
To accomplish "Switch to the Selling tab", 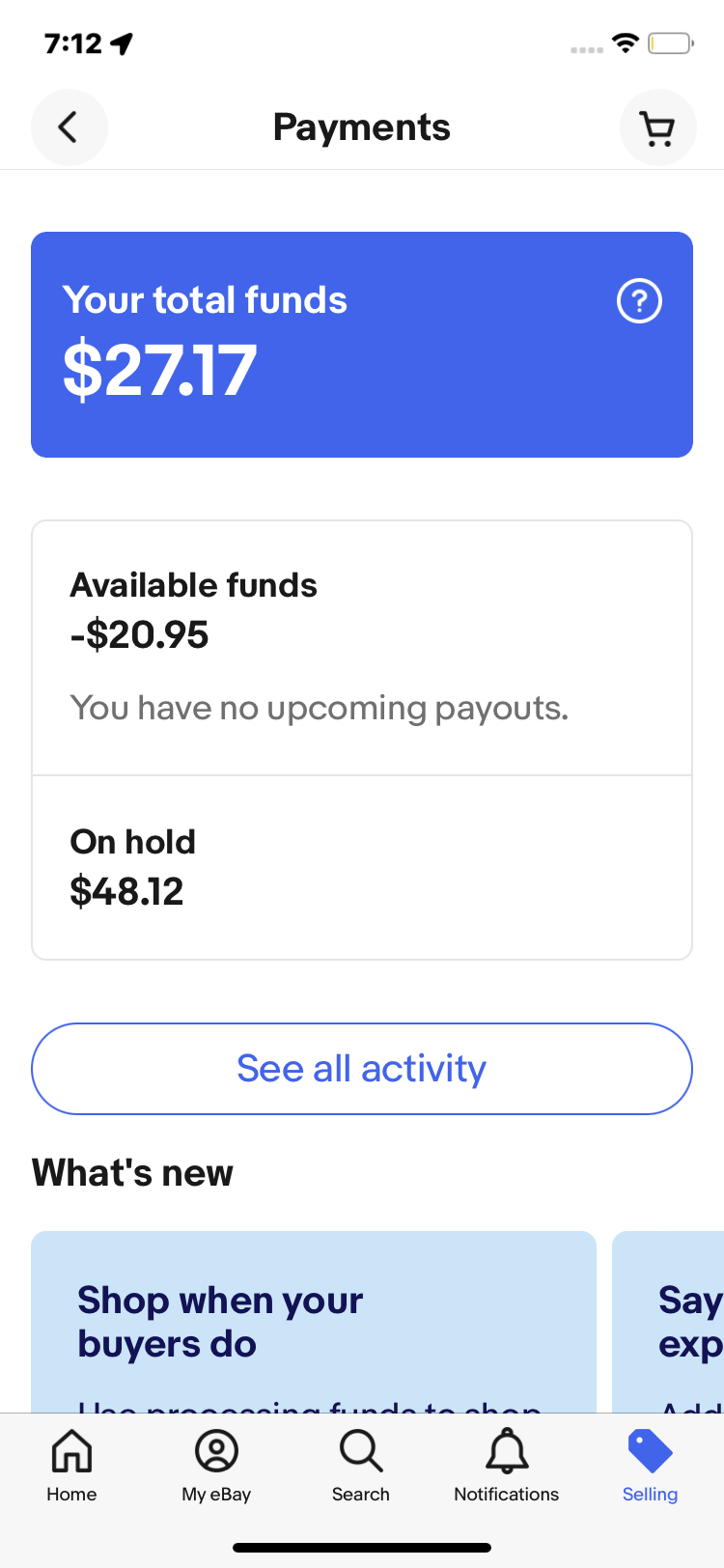I will click(650, 1466).
